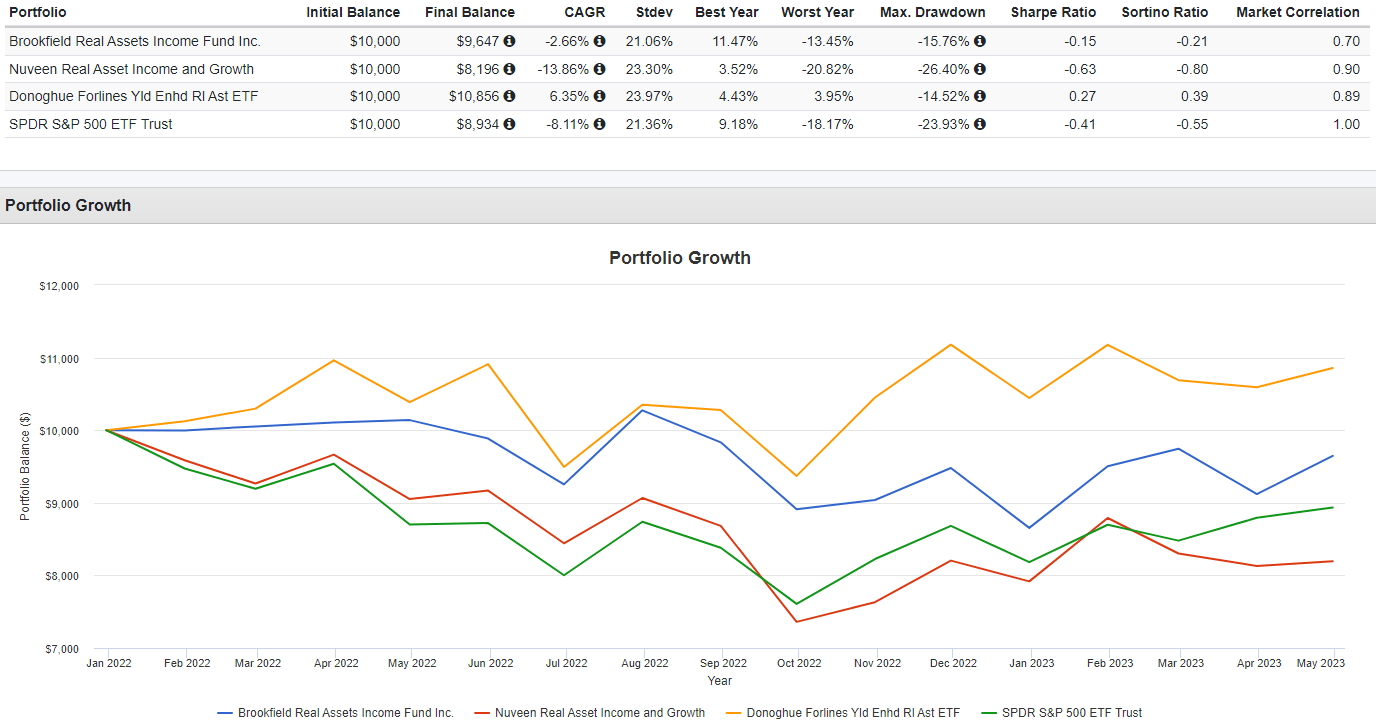
Task: Select the Sortino Ratio column header
Action: pos(1165,12)
